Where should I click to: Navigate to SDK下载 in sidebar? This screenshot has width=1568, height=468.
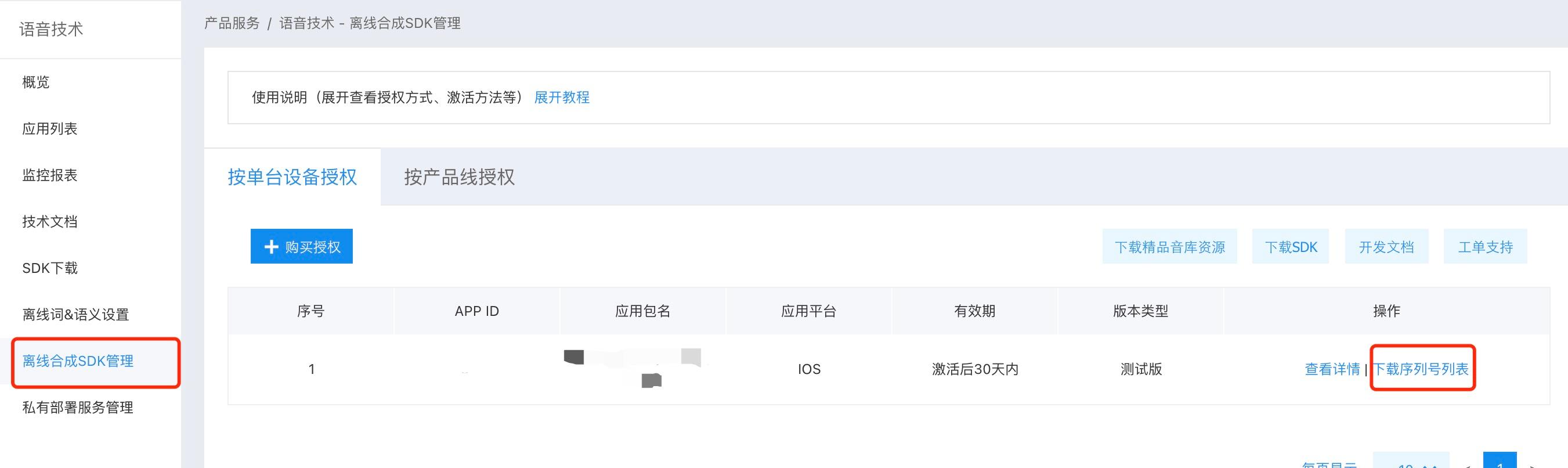pyautogui.click(x=50, y=268)
